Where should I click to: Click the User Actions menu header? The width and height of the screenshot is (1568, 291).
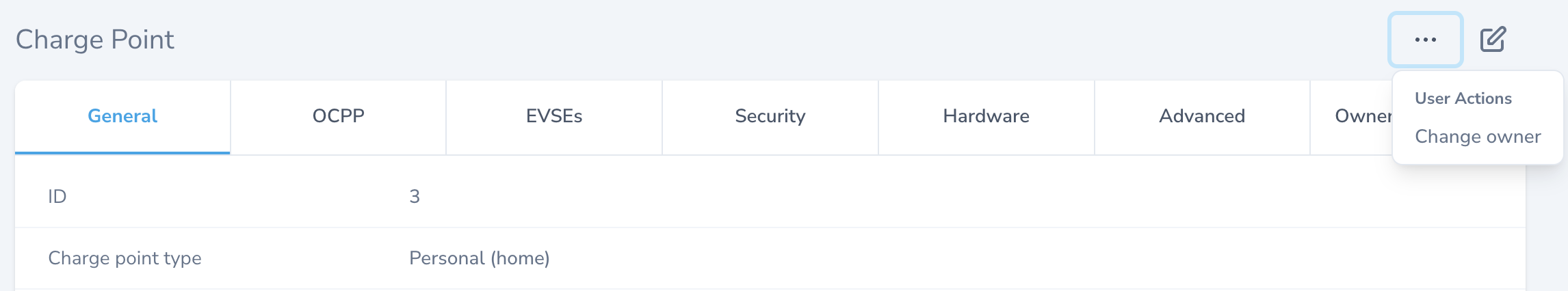1463,98
